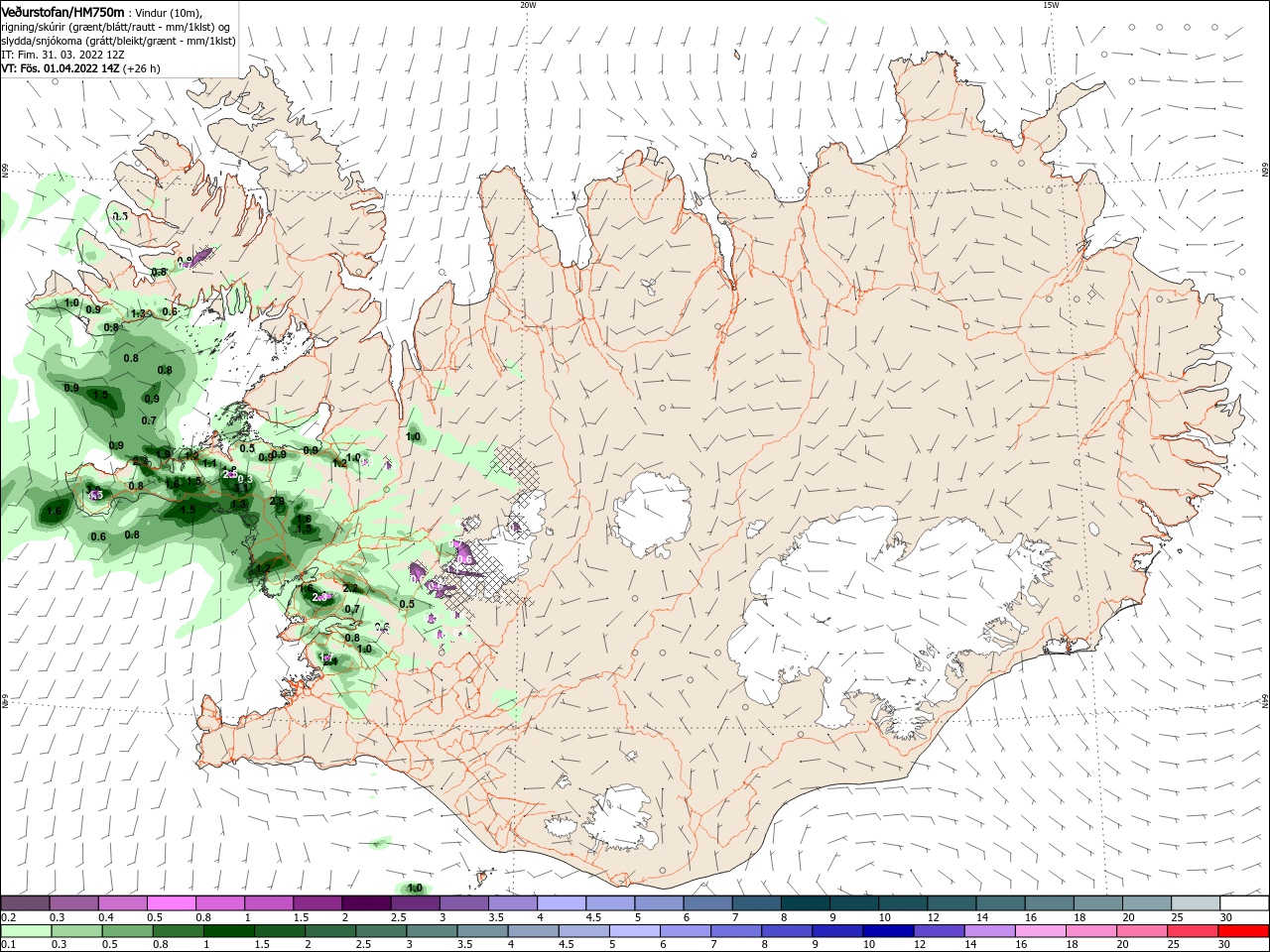Click the '25' label in the lower legend
The width and height of the screenshot is (1270, 952).
click(x=1176, y=944)
